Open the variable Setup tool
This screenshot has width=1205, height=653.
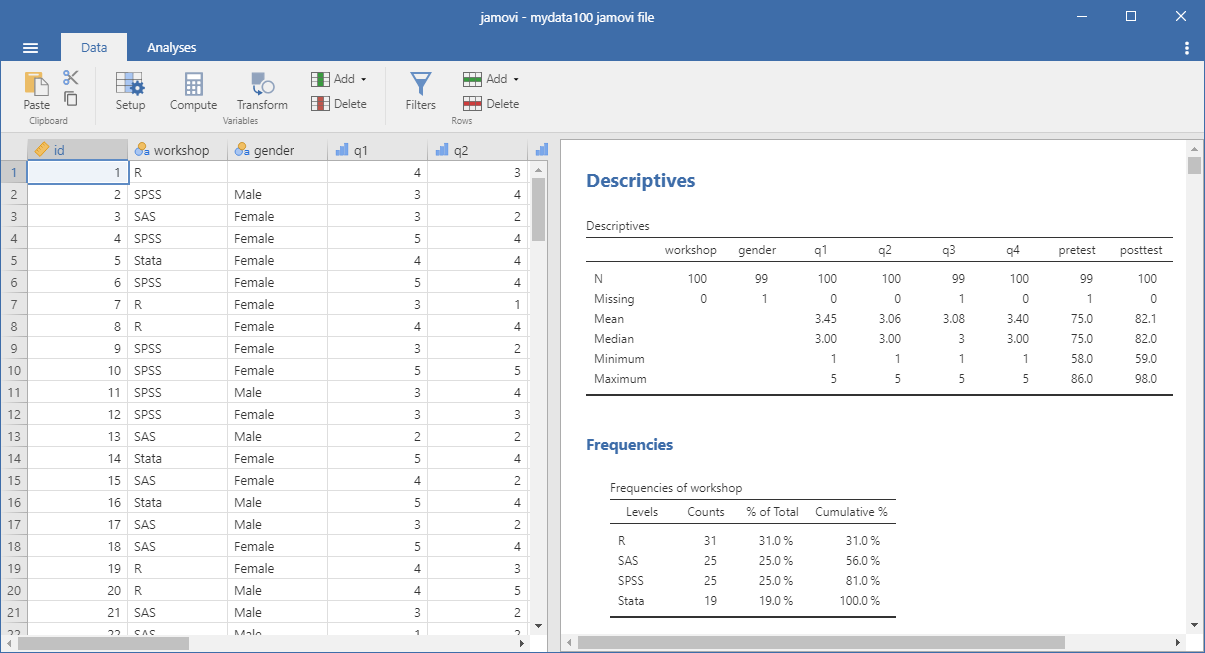pos(130,90)
